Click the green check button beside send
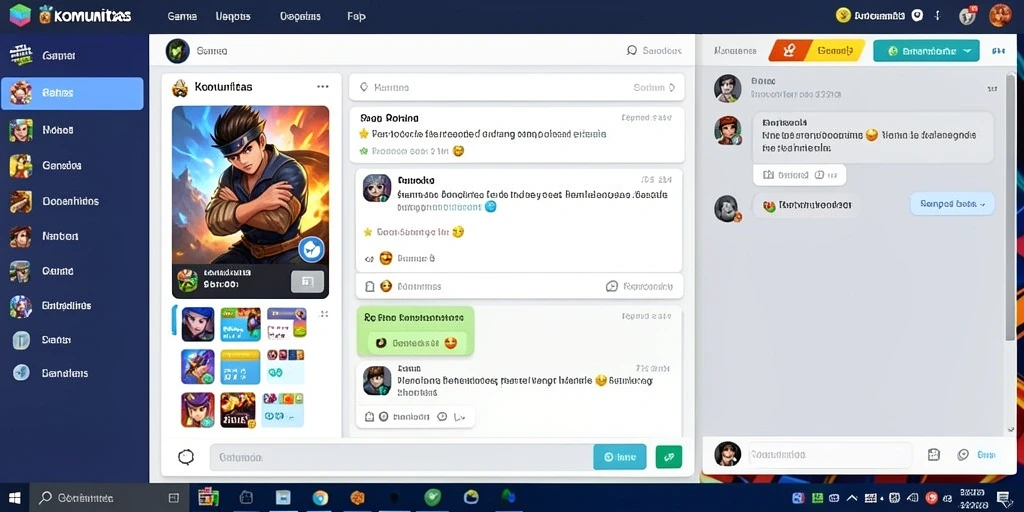 pos(669,457)
